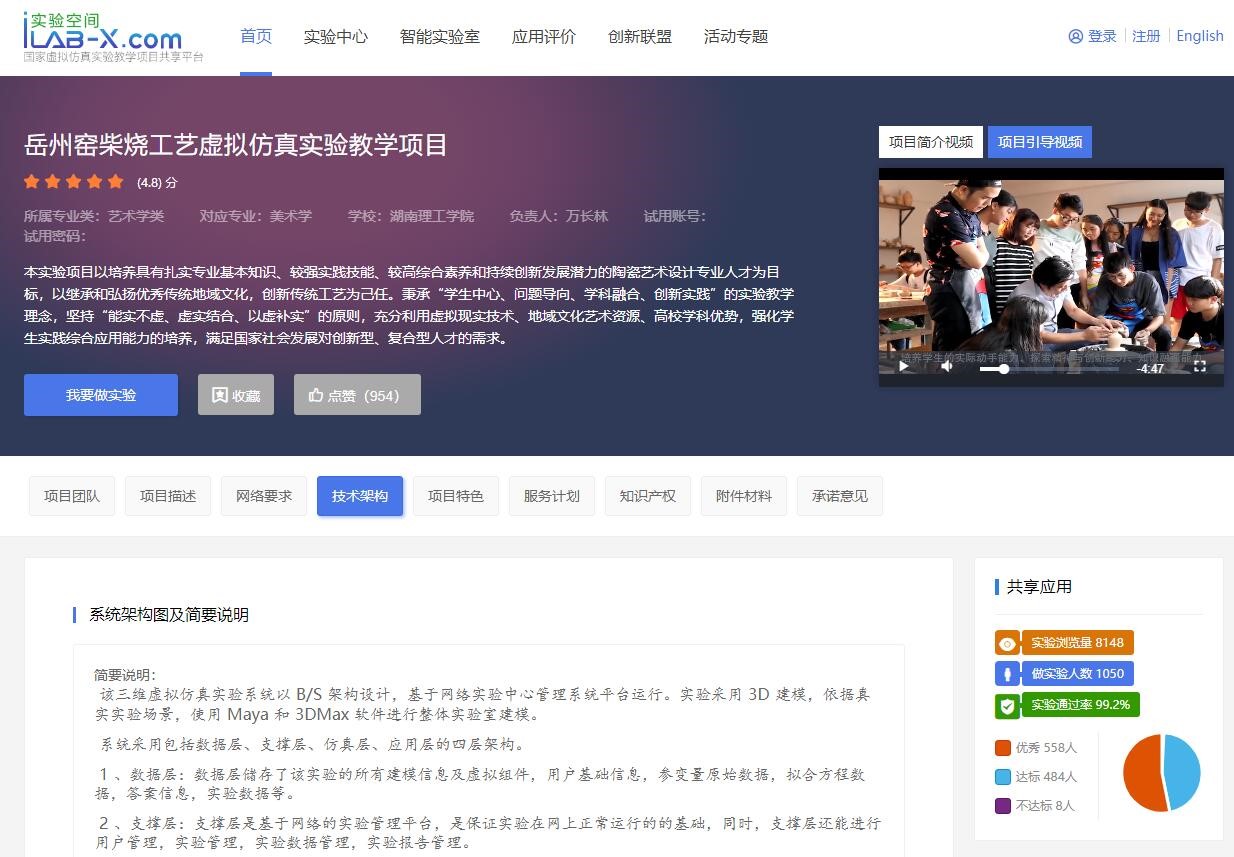
Task: Click the video progress slider
Action: coord(1050,368)
